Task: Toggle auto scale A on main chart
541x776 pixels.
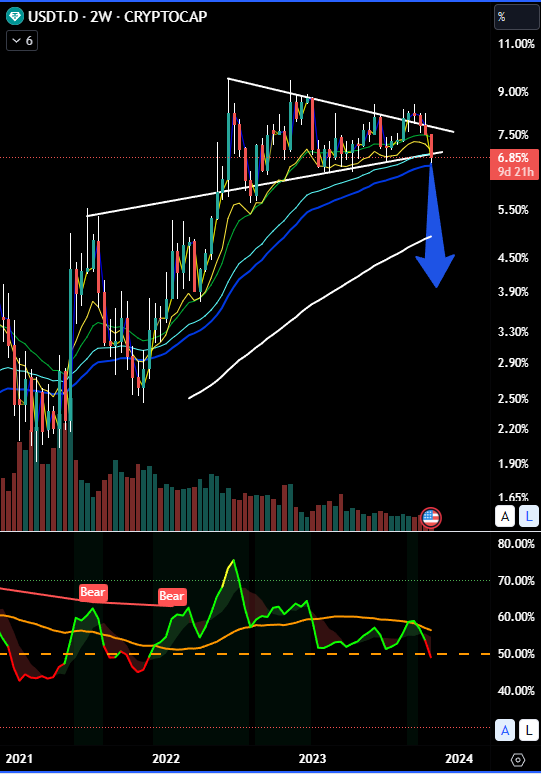Action: 505,517
